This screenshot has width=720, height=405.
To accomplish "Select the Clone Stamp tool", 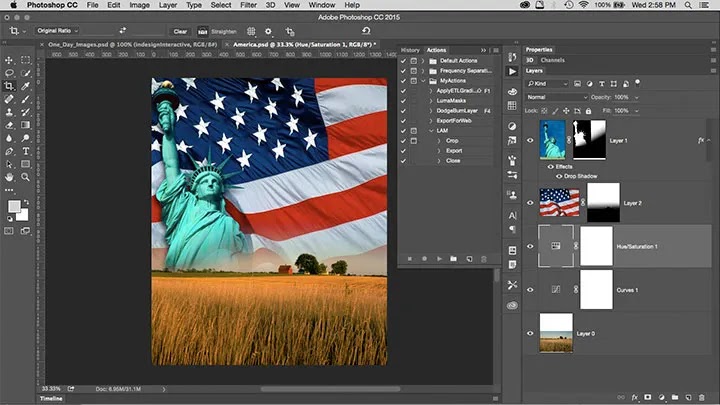I will [9, 112].
